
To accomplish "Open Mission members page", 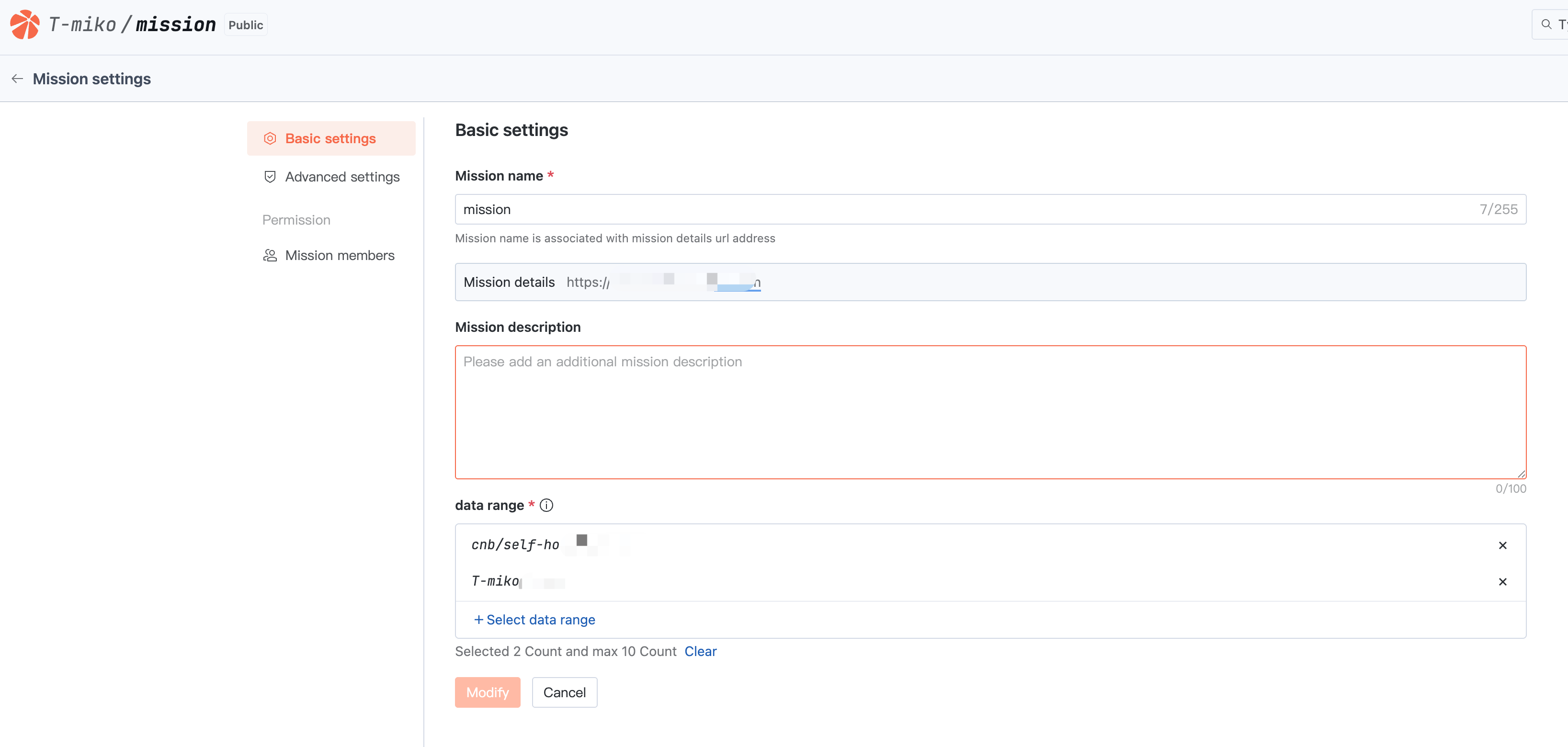I will pos(340,255).
